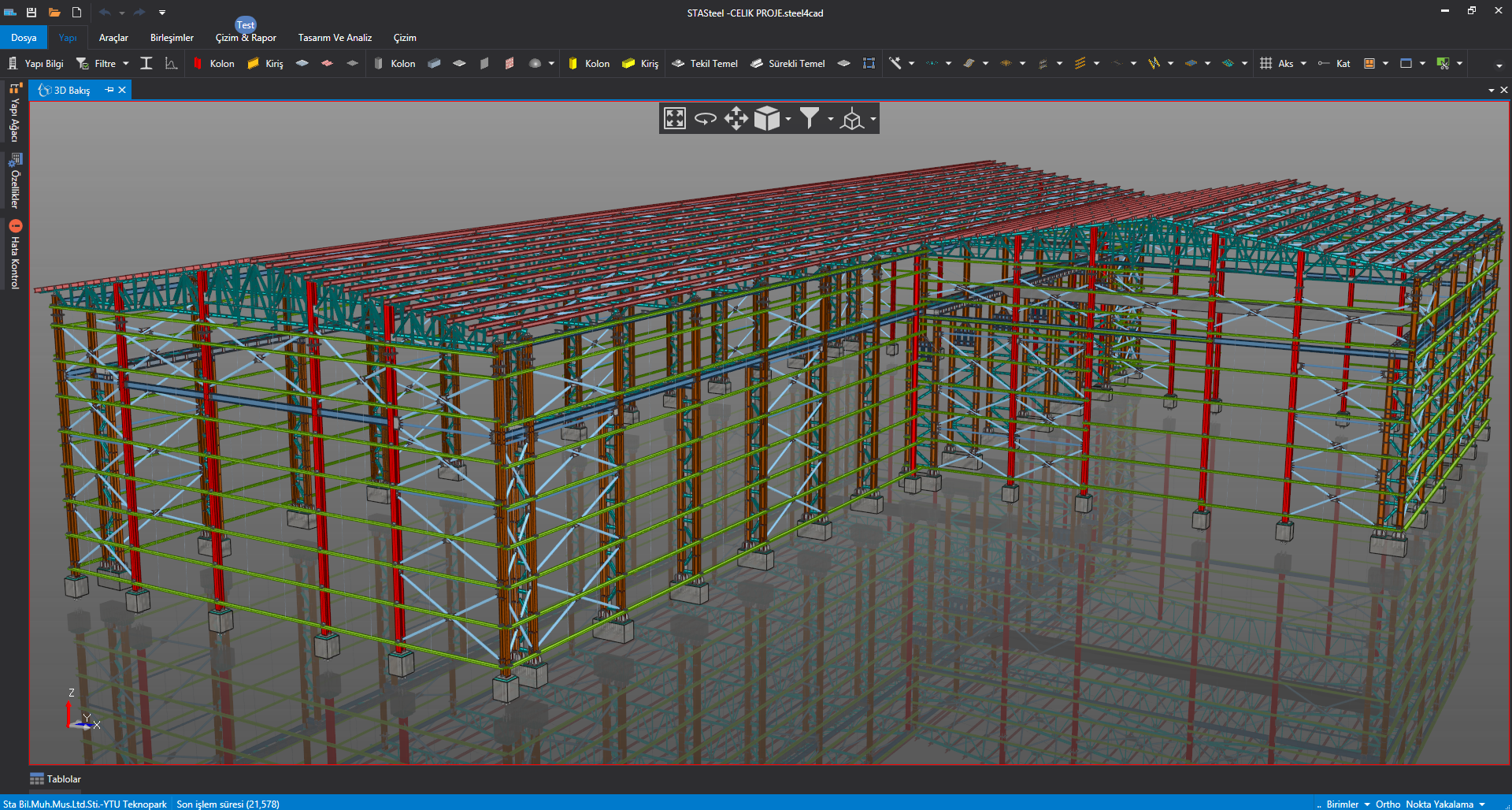Click the steel I-beam profile icon
Viewport: 1512px width, 810px height.
pos(146,64)
